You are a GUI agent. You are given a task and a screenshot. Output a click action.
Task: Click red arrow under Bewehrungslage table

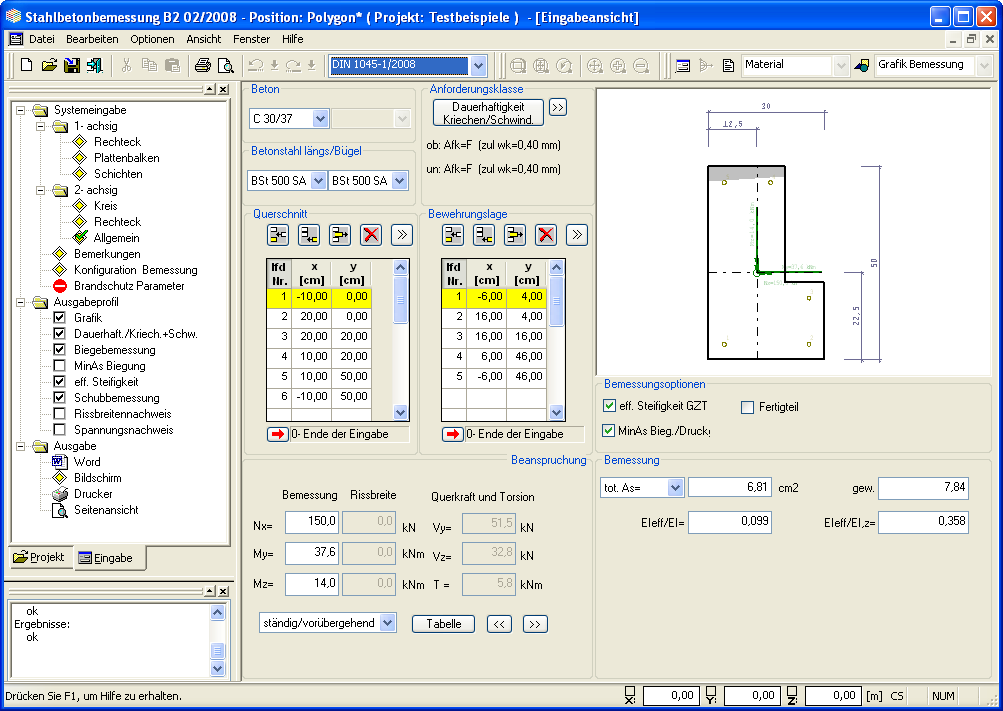point(453,434)
